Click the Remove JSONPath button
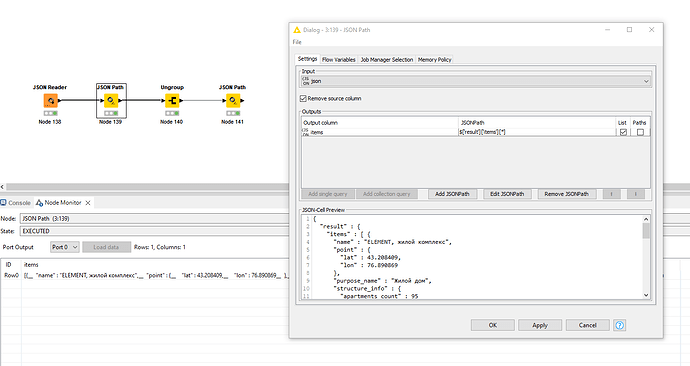Screen dimensions: 690x366 click(x=567, y=194)
